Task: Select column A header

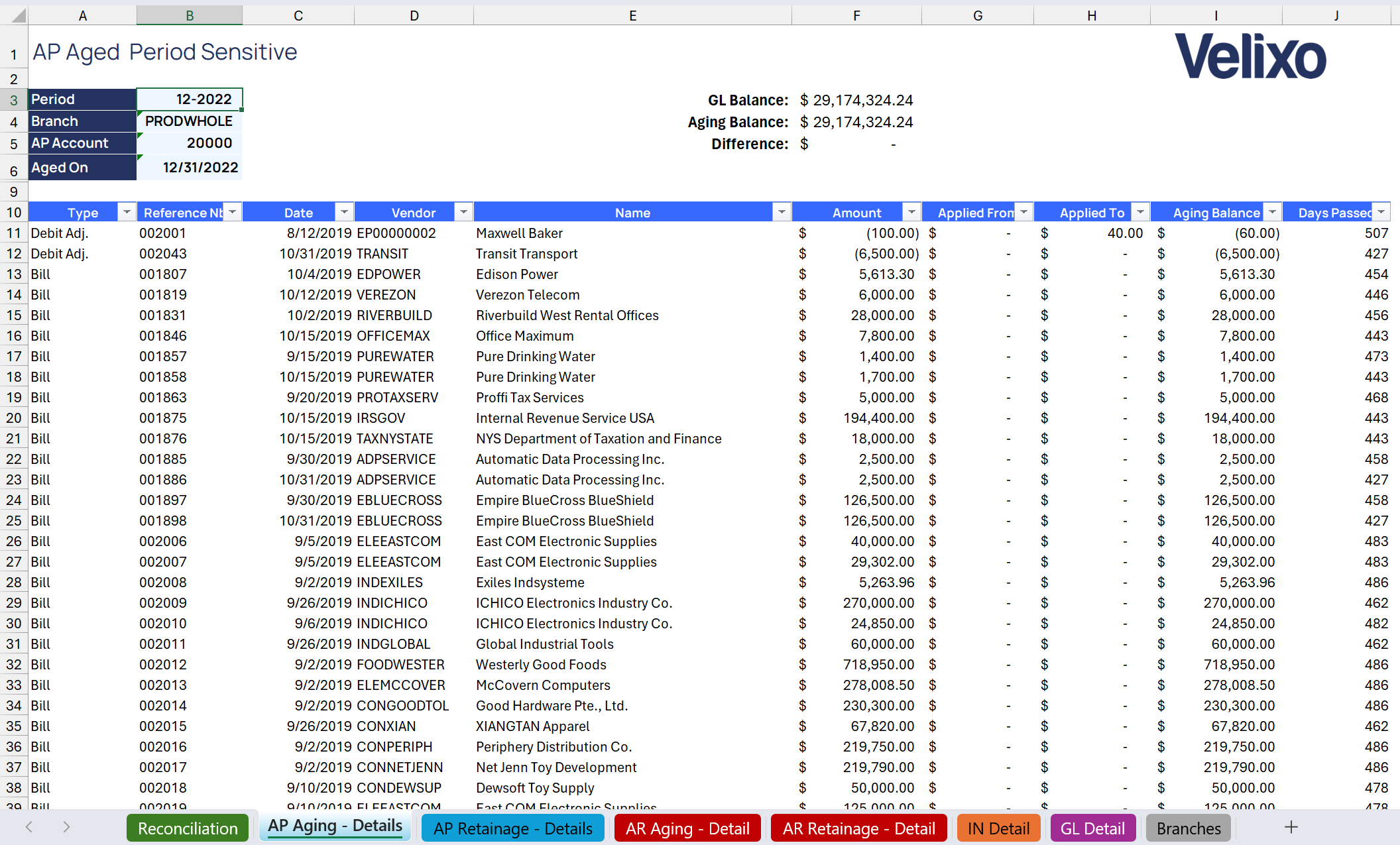Action: pos(82,15)
